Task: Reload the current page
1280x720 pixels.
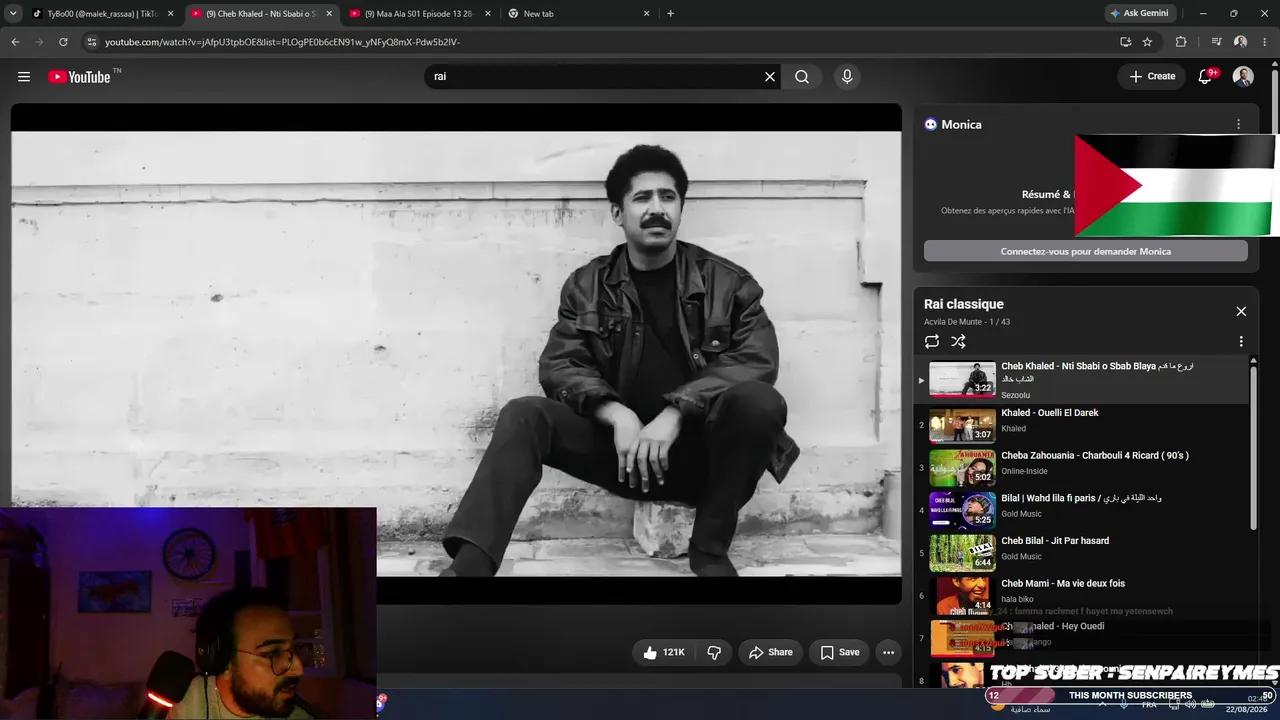Action: [x=63, y=42]
